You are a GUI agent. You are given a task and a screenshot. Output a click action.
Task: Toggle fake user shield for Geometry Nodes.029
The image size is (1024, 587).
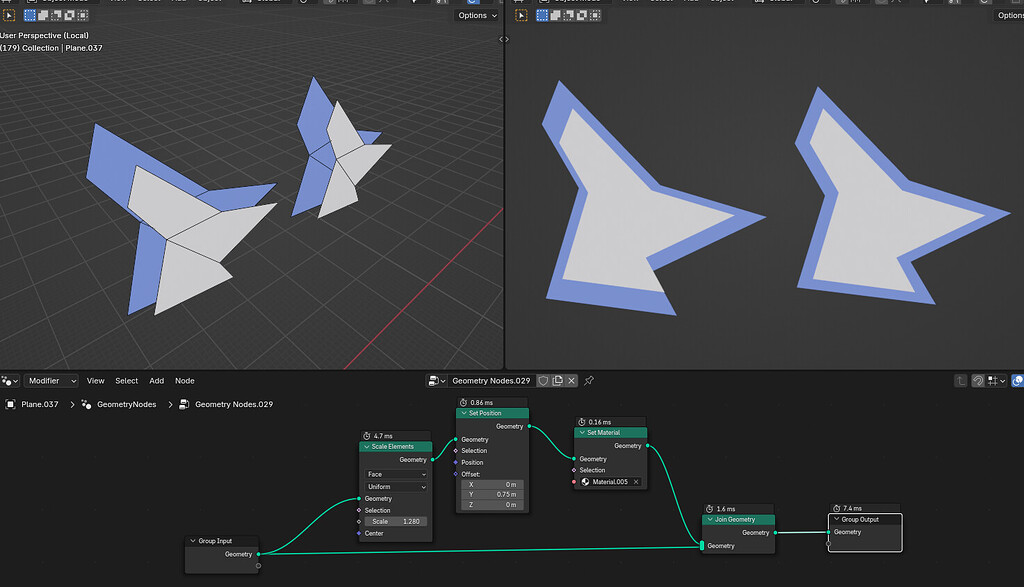[x=543, y=381]
